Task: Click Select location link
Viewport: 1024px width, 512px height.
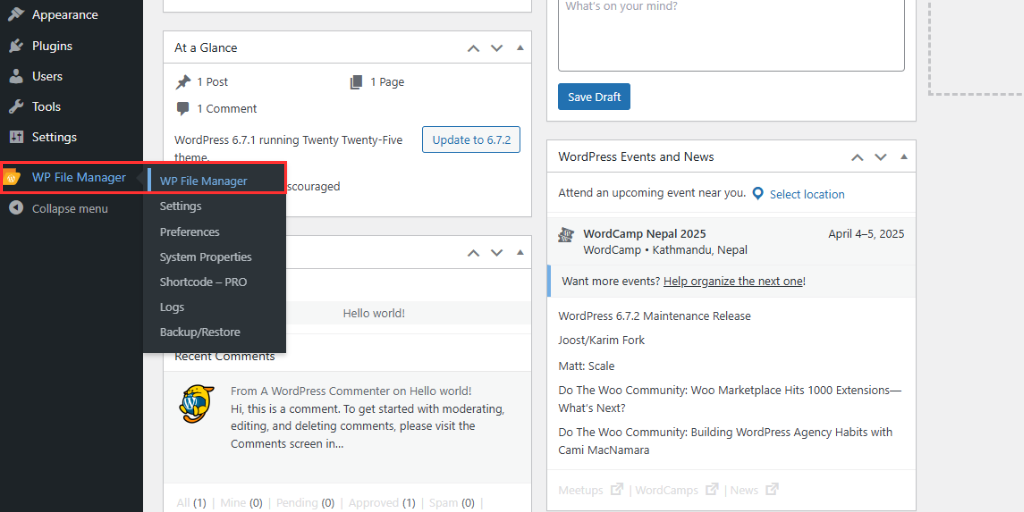Action: click(807, 194)
